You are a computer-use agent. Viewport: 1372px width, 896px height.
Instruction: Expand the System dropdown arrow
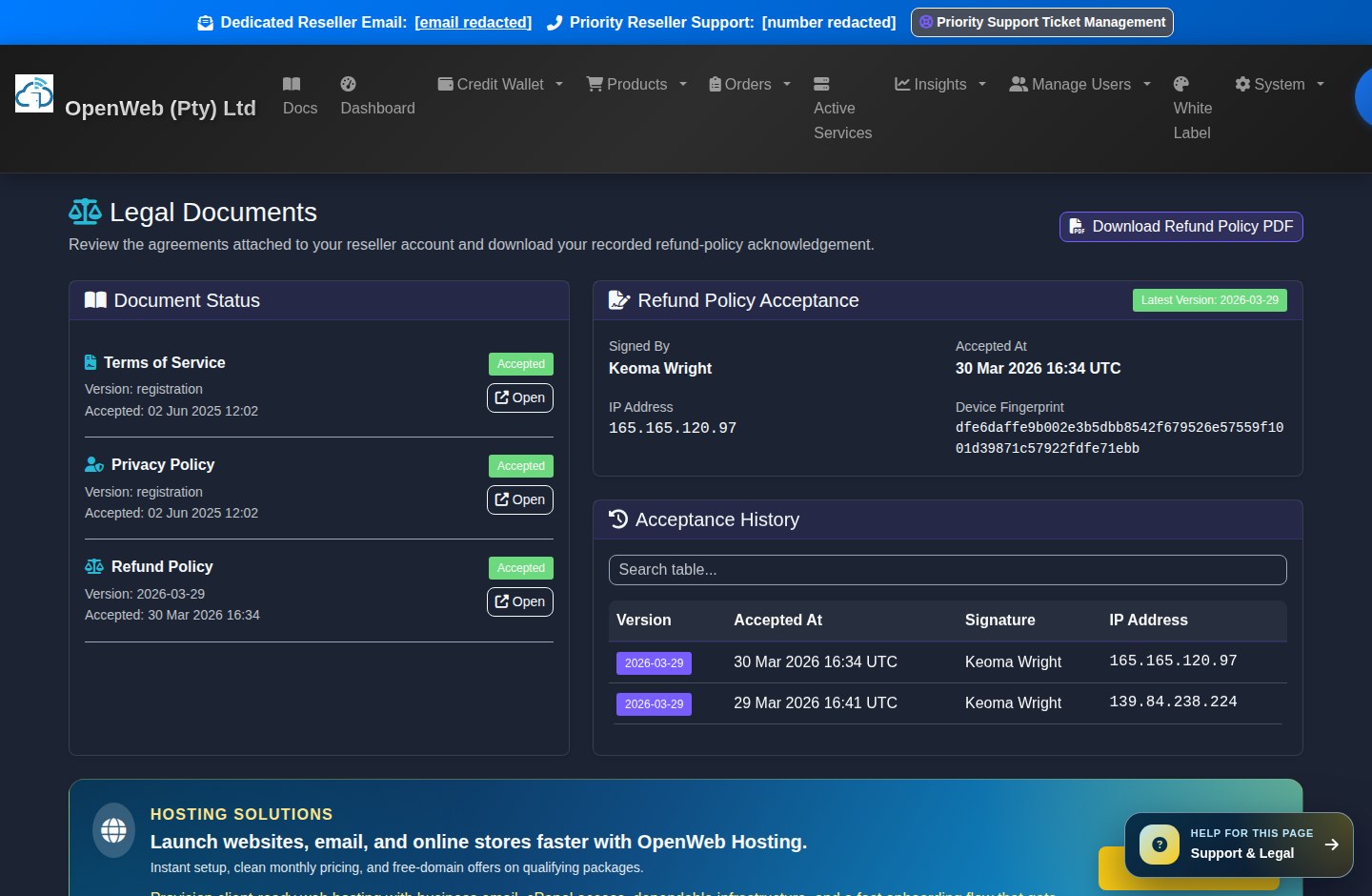1321,84
